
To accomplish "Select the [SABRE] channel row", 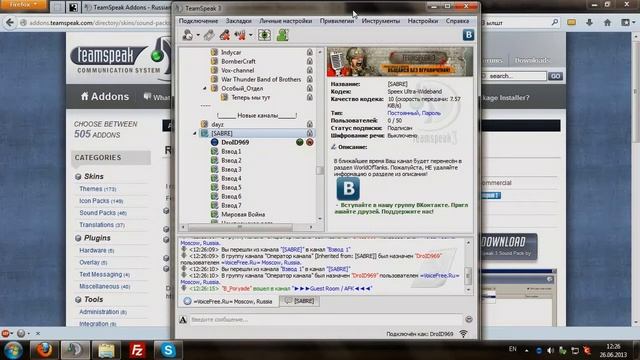I will click(x=257, y=133).
